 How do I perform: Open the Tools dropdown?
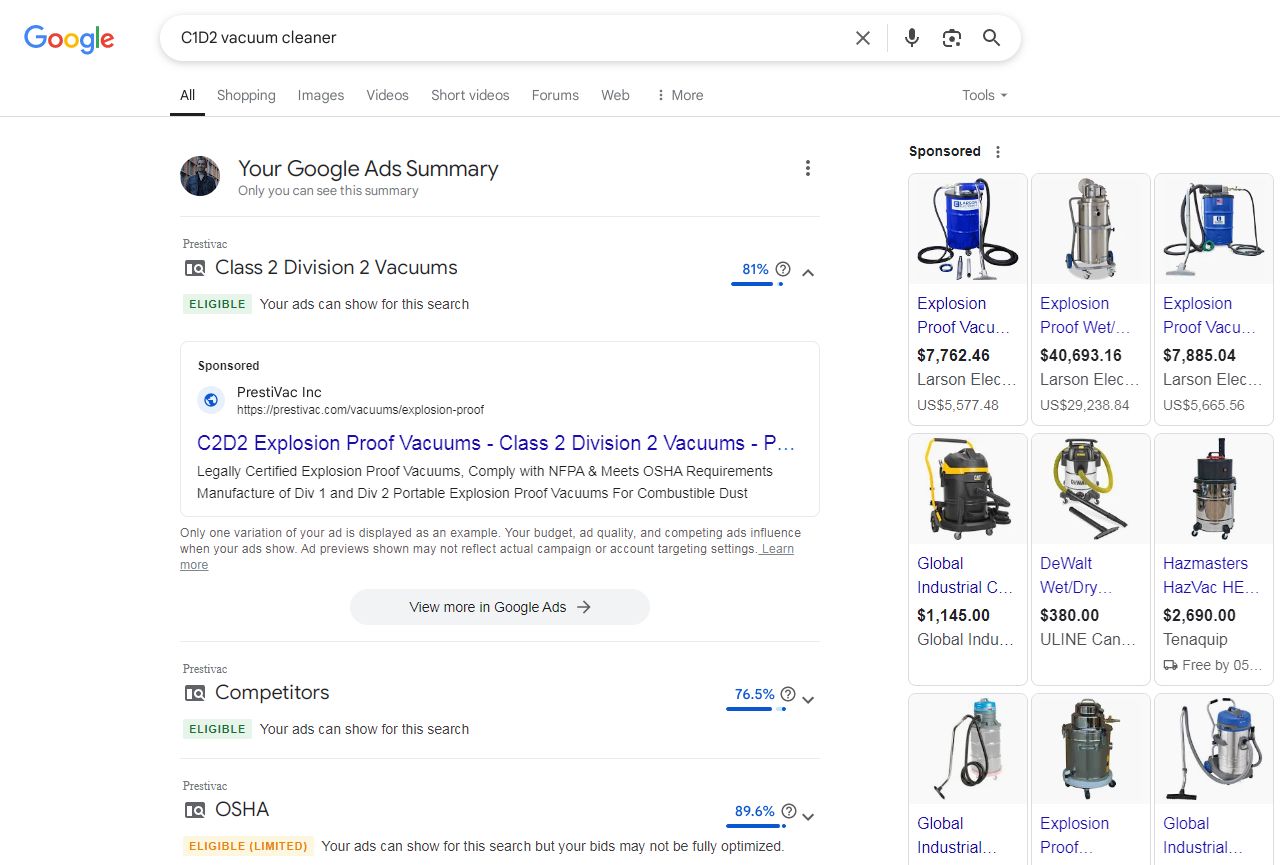coord(984,95)
